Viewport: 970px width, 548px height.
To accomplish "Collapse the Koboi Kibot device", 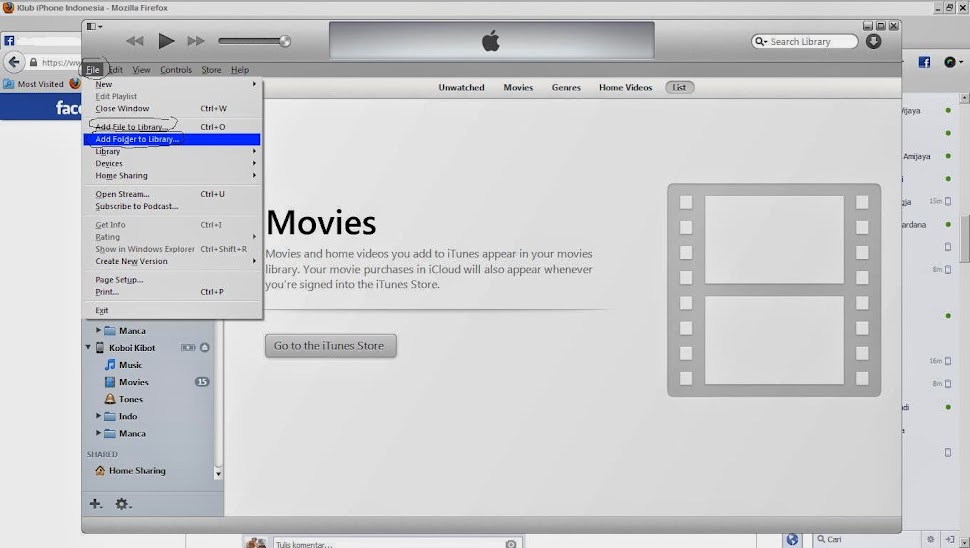I will point(88,348).
